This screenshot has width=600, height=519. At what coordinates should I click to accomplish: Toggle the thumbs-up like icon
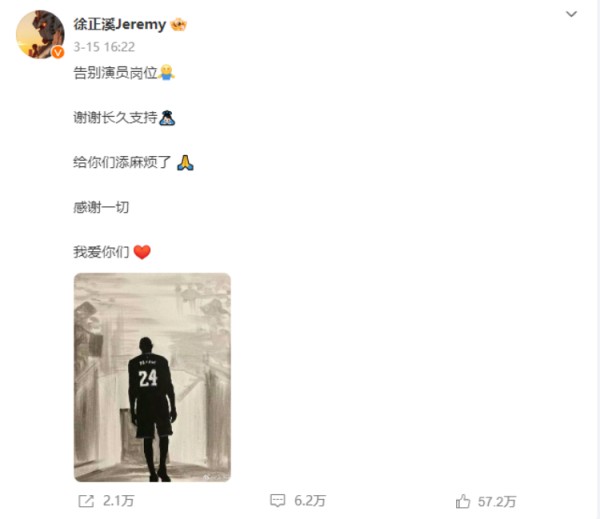(x=463, y=501)
